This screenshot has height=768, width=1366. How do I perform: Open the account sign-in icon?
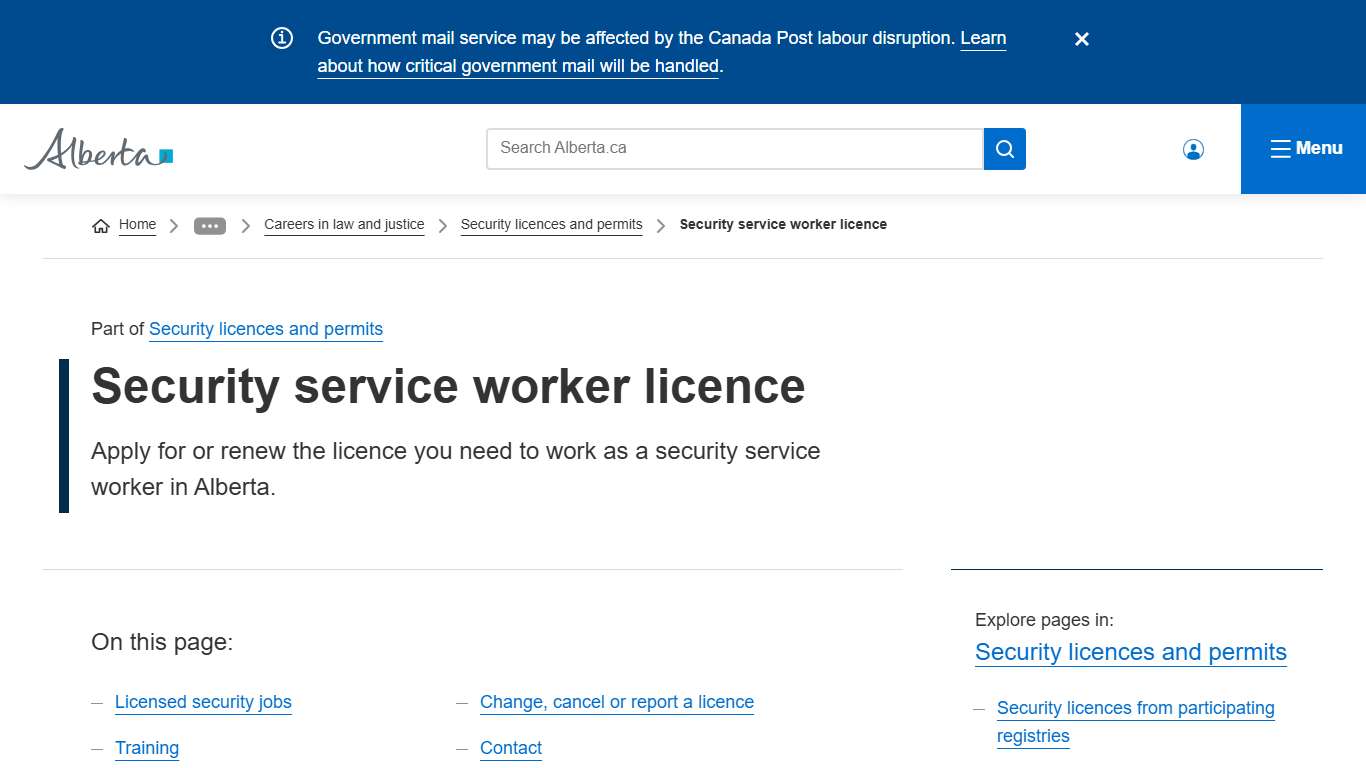[1193, 148]
